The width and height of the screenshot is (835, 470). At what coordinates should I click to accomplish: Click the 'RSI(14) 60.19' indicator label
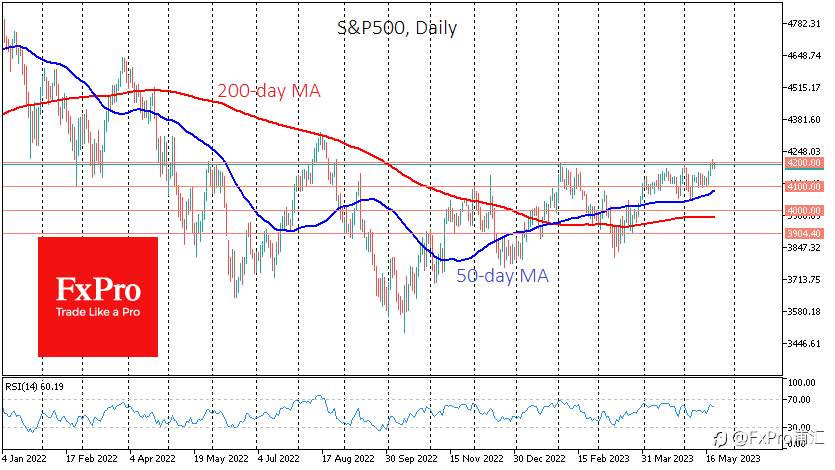pyautogui.click(x=34, y=387)
